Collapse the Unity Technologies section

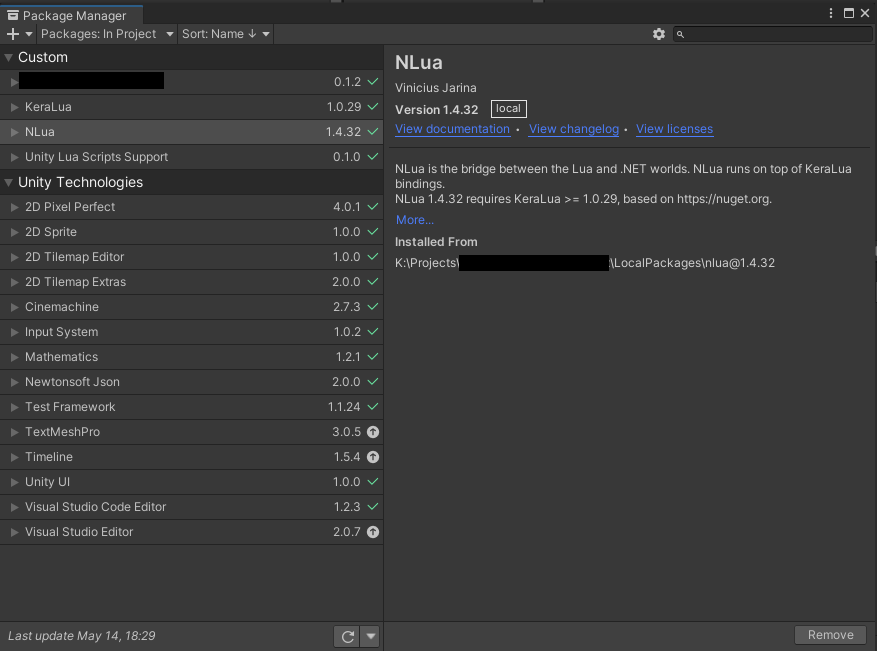[9, 182]
